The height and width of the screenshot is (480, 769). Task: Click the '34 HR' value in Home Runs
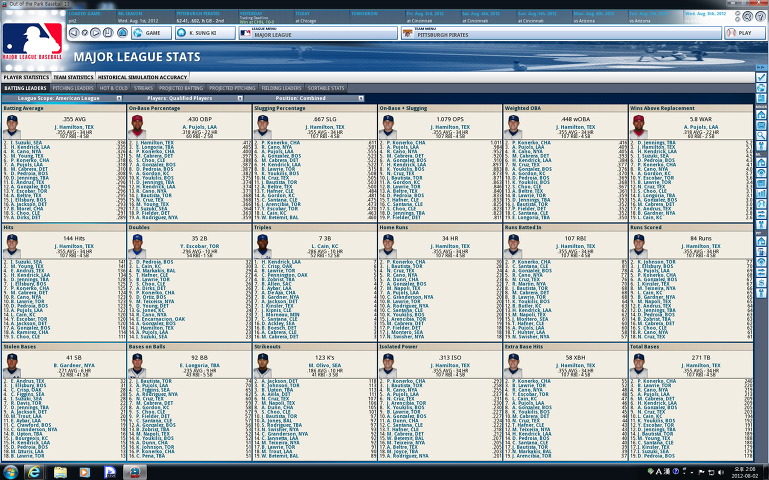click(x=450, y=238)
